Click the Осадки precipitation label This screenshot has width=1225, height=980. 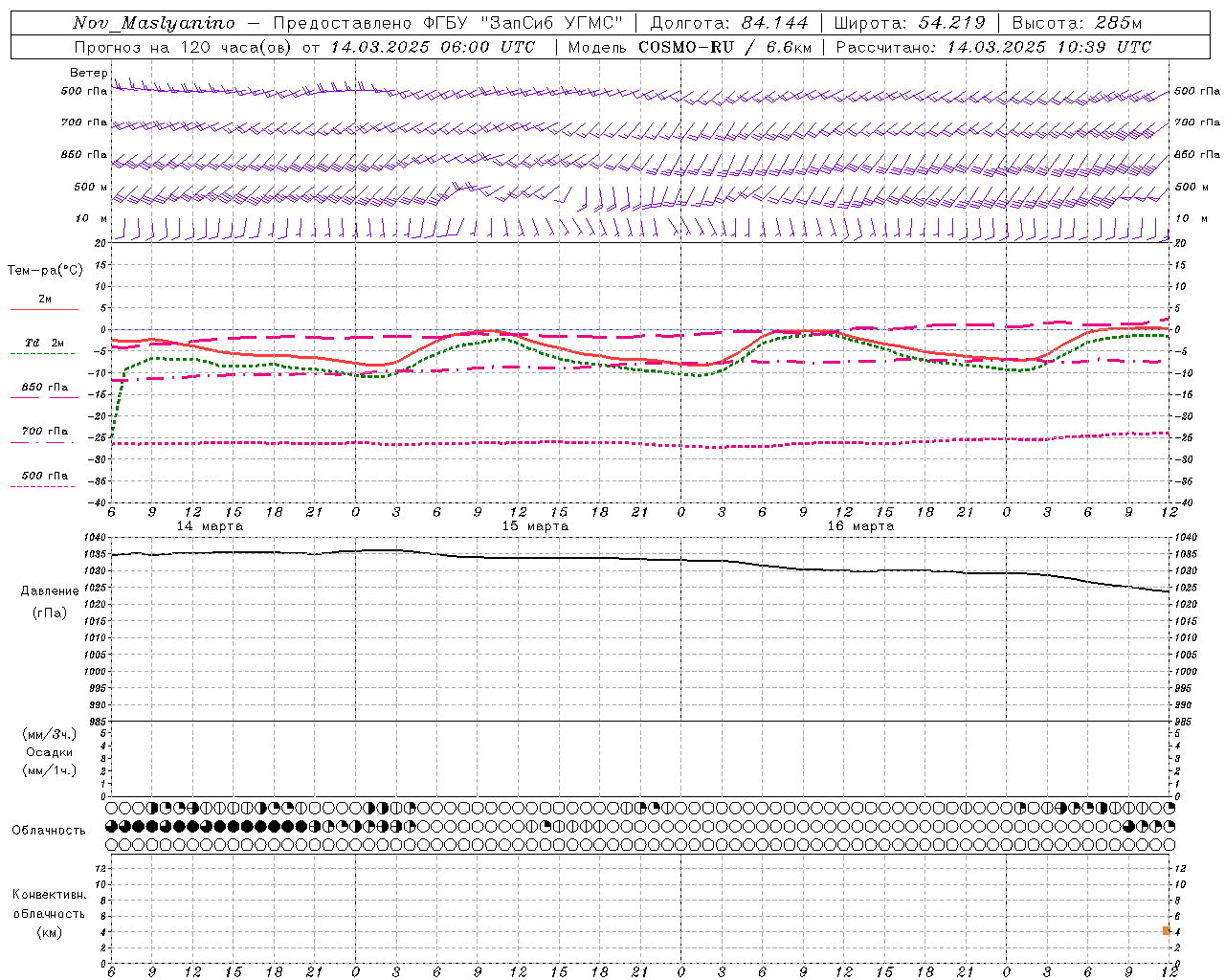click(x=50, y=752)
